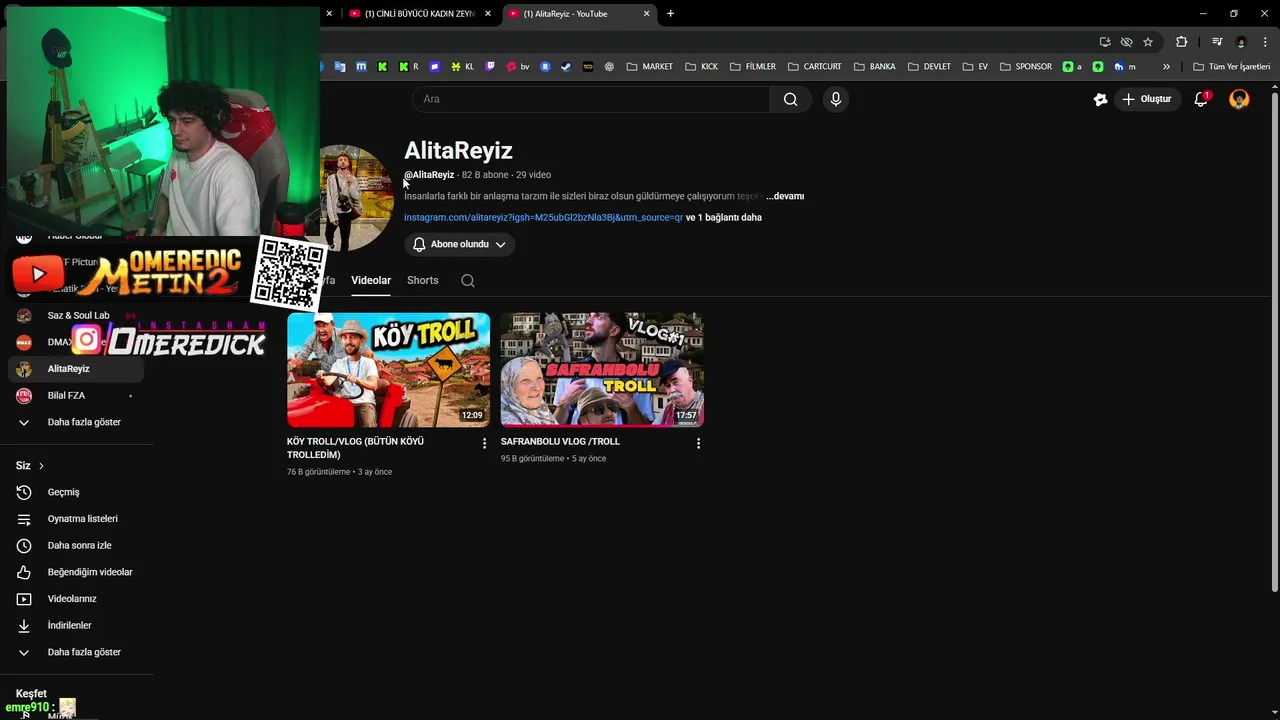Open the EV bookmarks folder
This screenshot has width=1280, height=720.
(x=975, y=67)
